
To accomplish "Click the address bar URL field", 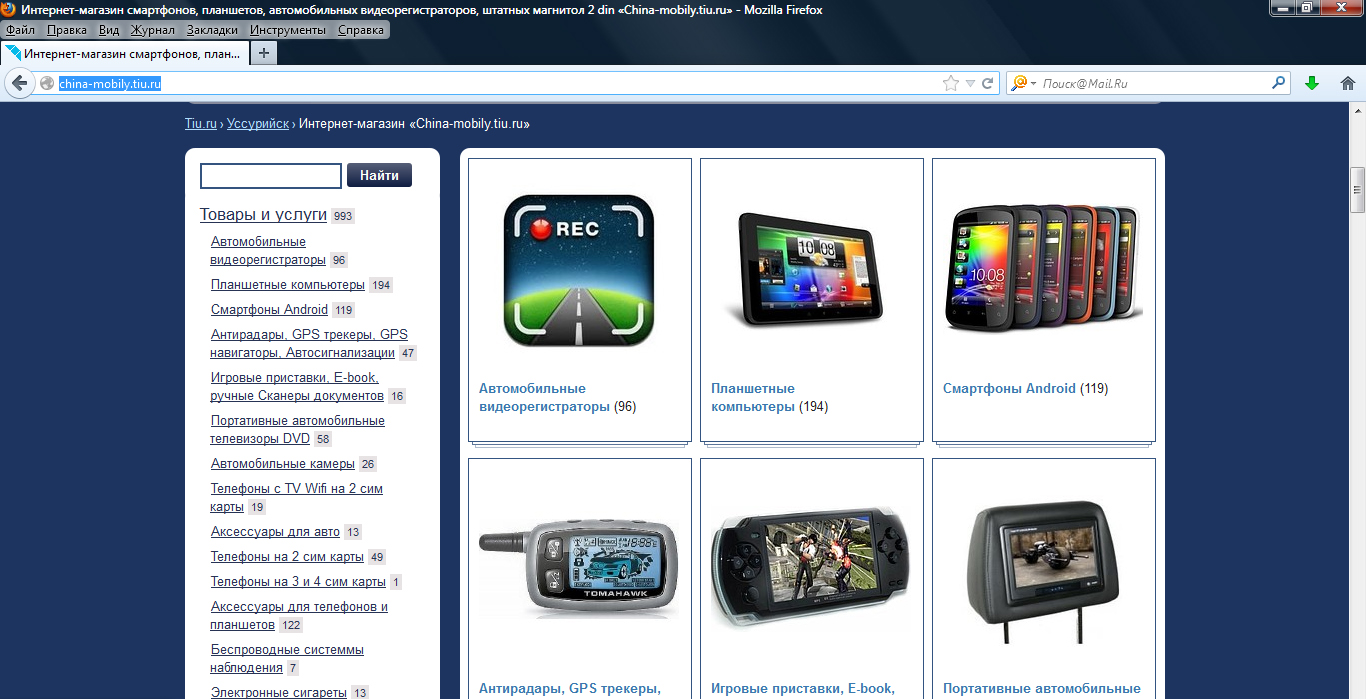I will pyautogui.click(x=498, y=84).
